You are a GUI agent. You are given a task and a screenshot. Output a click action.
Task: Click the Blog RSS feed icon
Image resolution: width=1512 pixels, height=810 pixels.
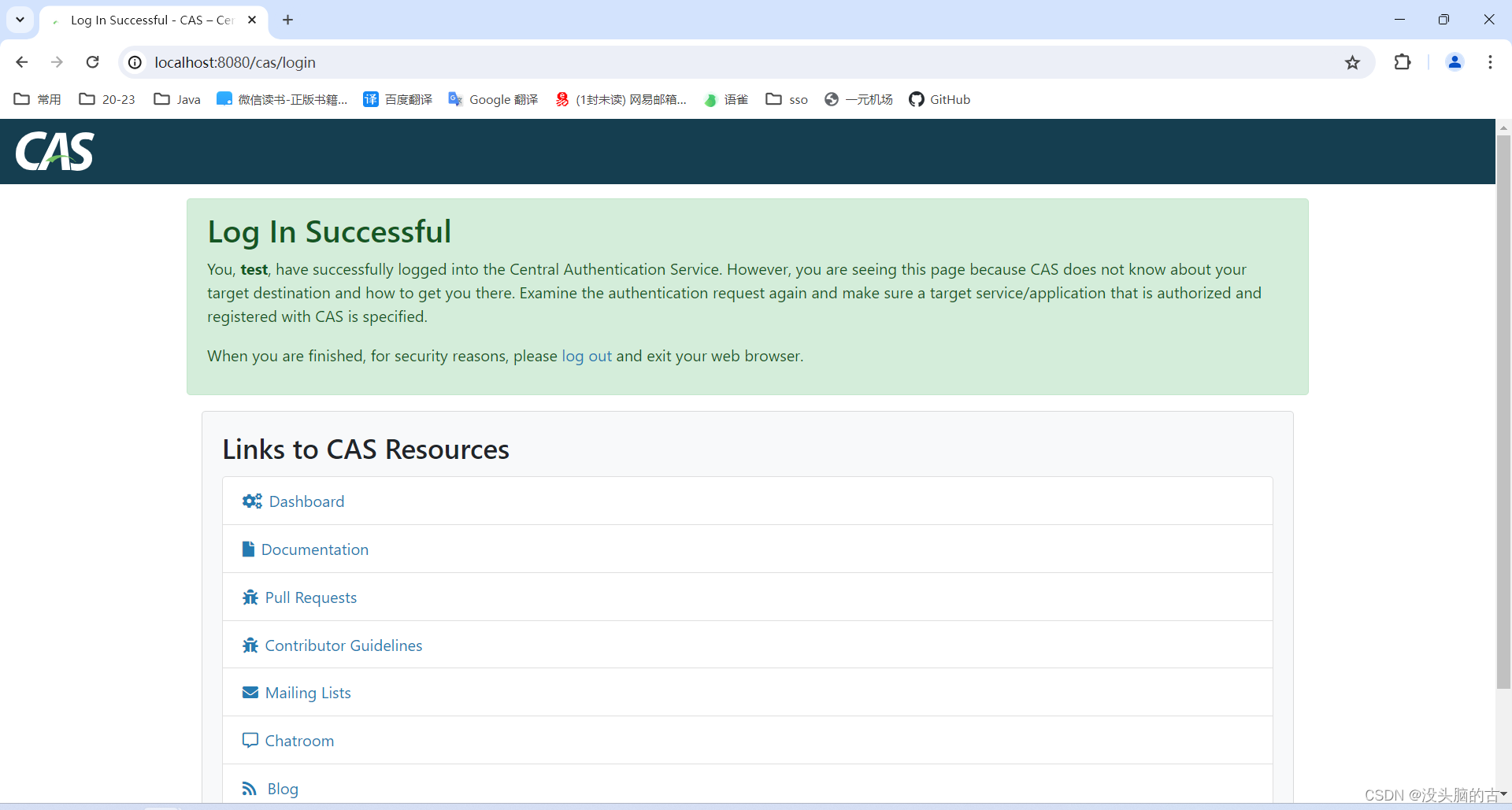[250, 789]
